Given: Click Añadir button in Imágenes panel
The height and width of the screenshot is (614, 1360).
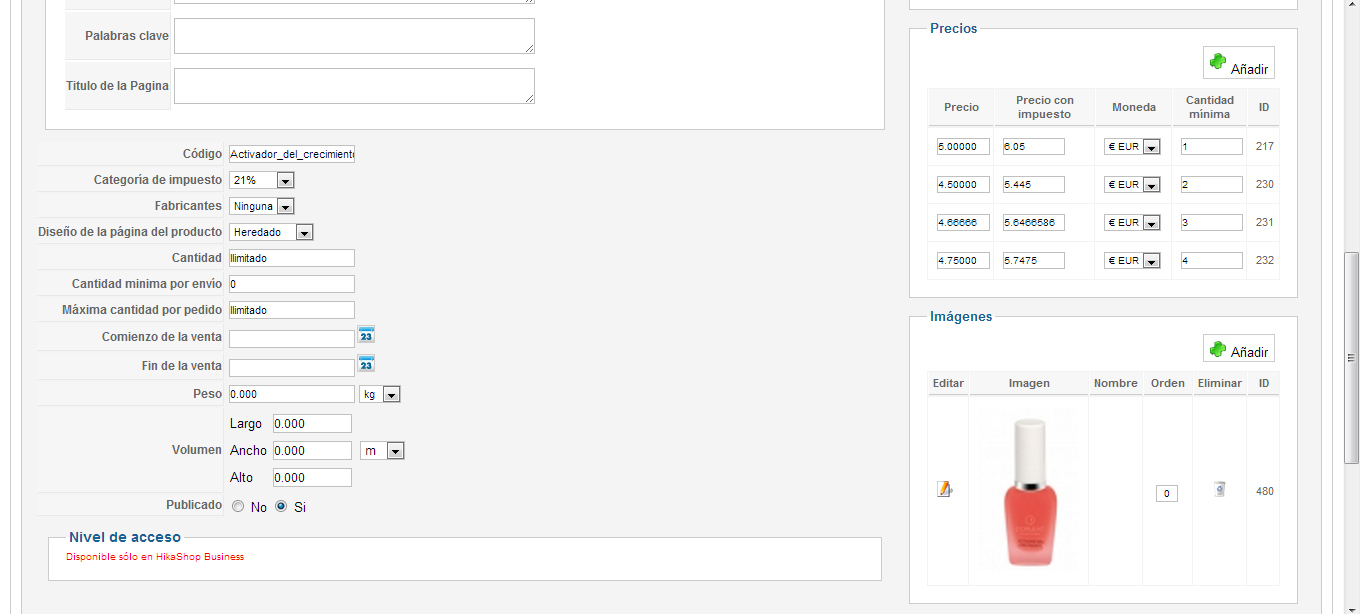Looking at the screenshot, I should [1238, 351].
